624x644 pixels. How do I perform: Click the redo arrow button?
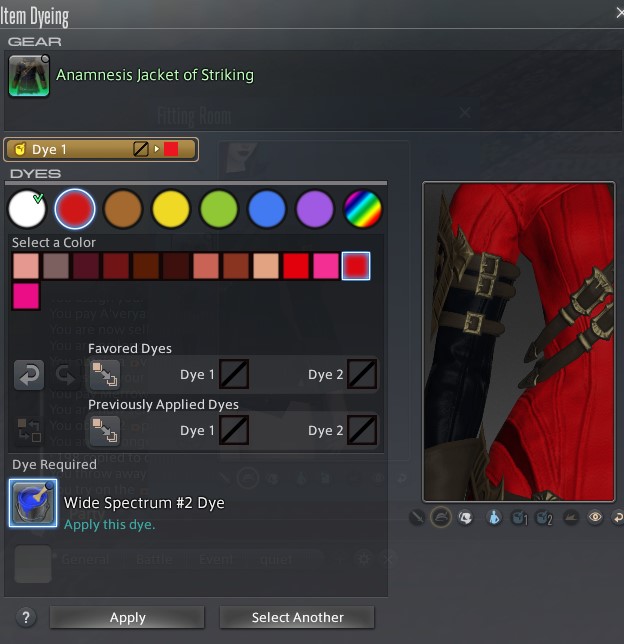65,375
